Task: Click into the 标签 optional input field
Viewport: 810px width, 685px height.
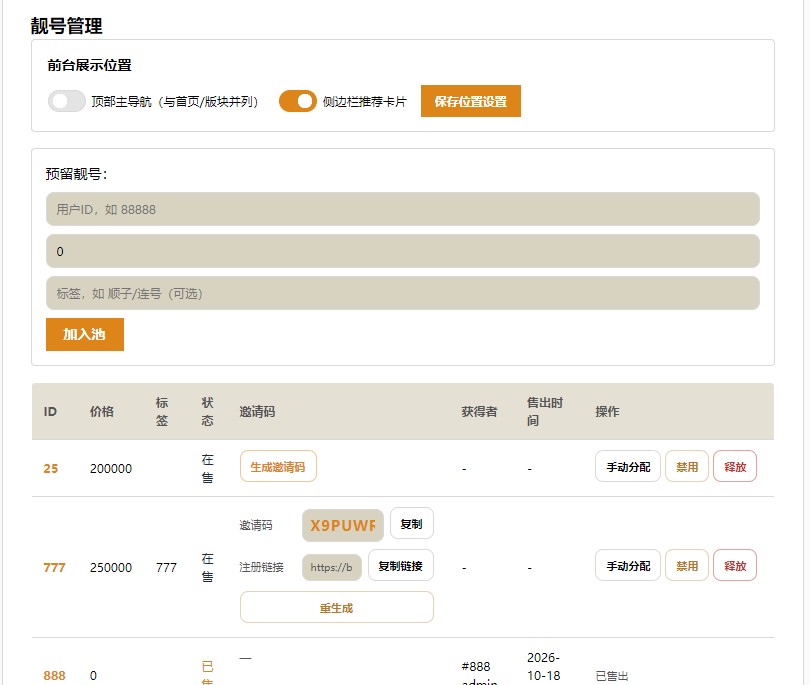Action: coord(402,293)
